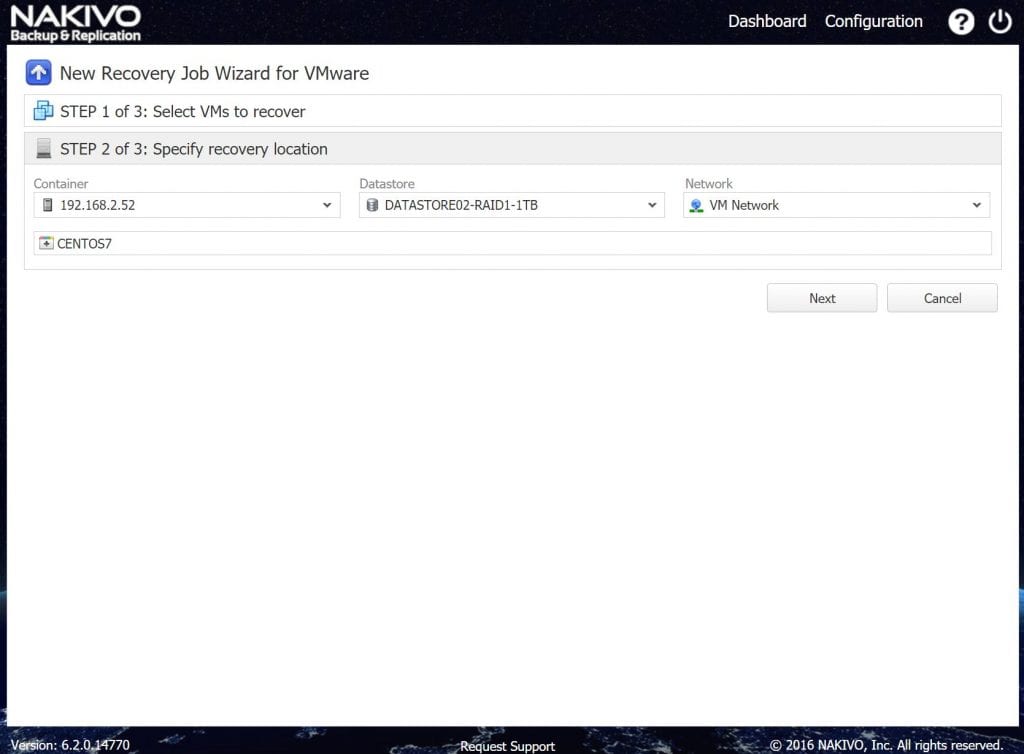This screenshot has height=754, width=1024.
Task: Click the VMs icon on Step 1 header
Action: [43, 110]
